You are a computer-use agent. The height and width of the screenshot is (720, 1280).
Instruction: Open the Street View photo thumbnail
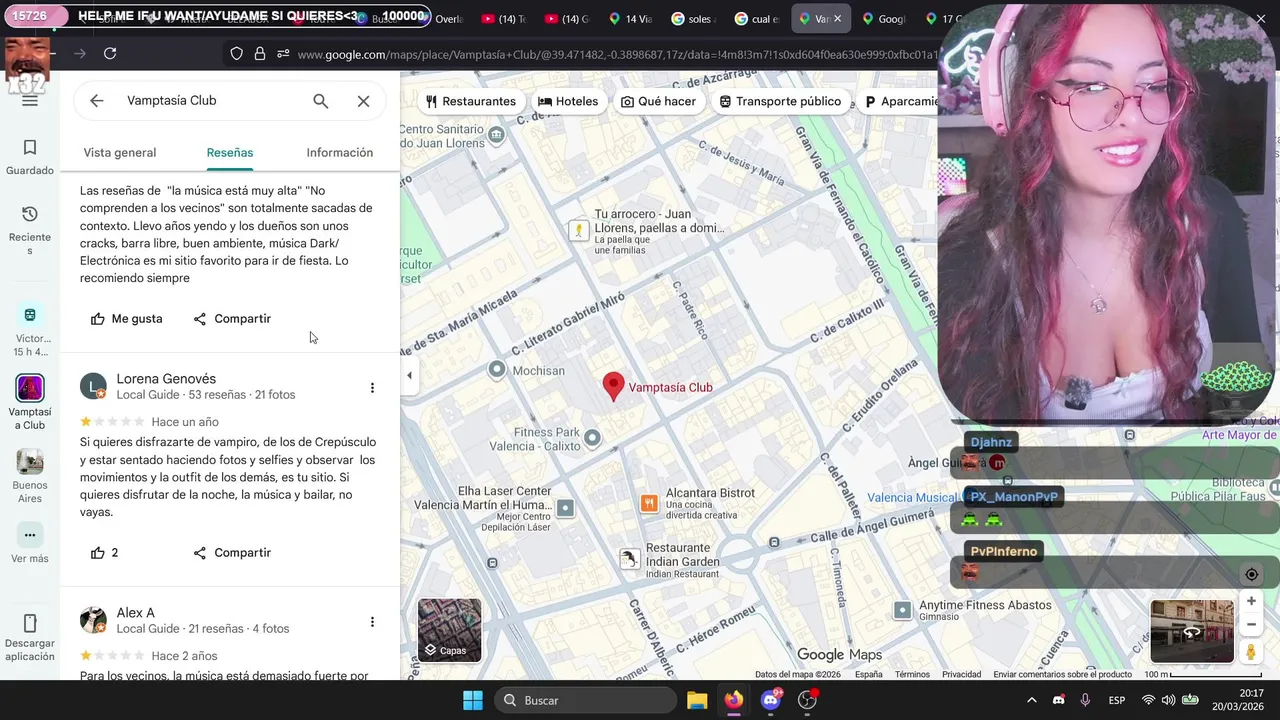click(1192, 631)
